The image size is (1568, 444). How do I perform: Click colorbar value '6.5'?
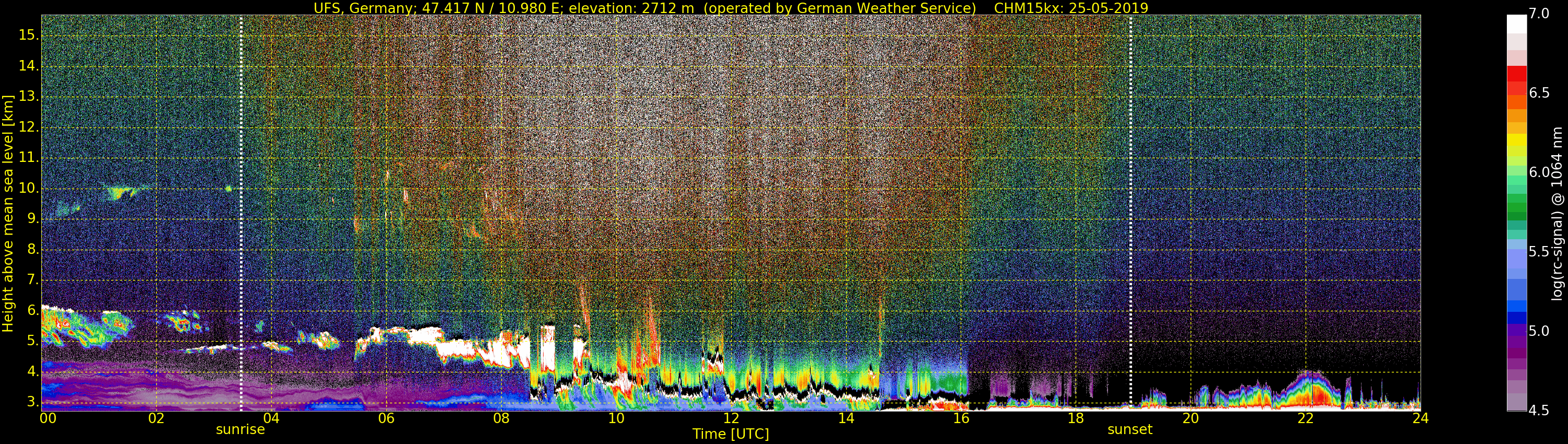tap(1539, 93)
